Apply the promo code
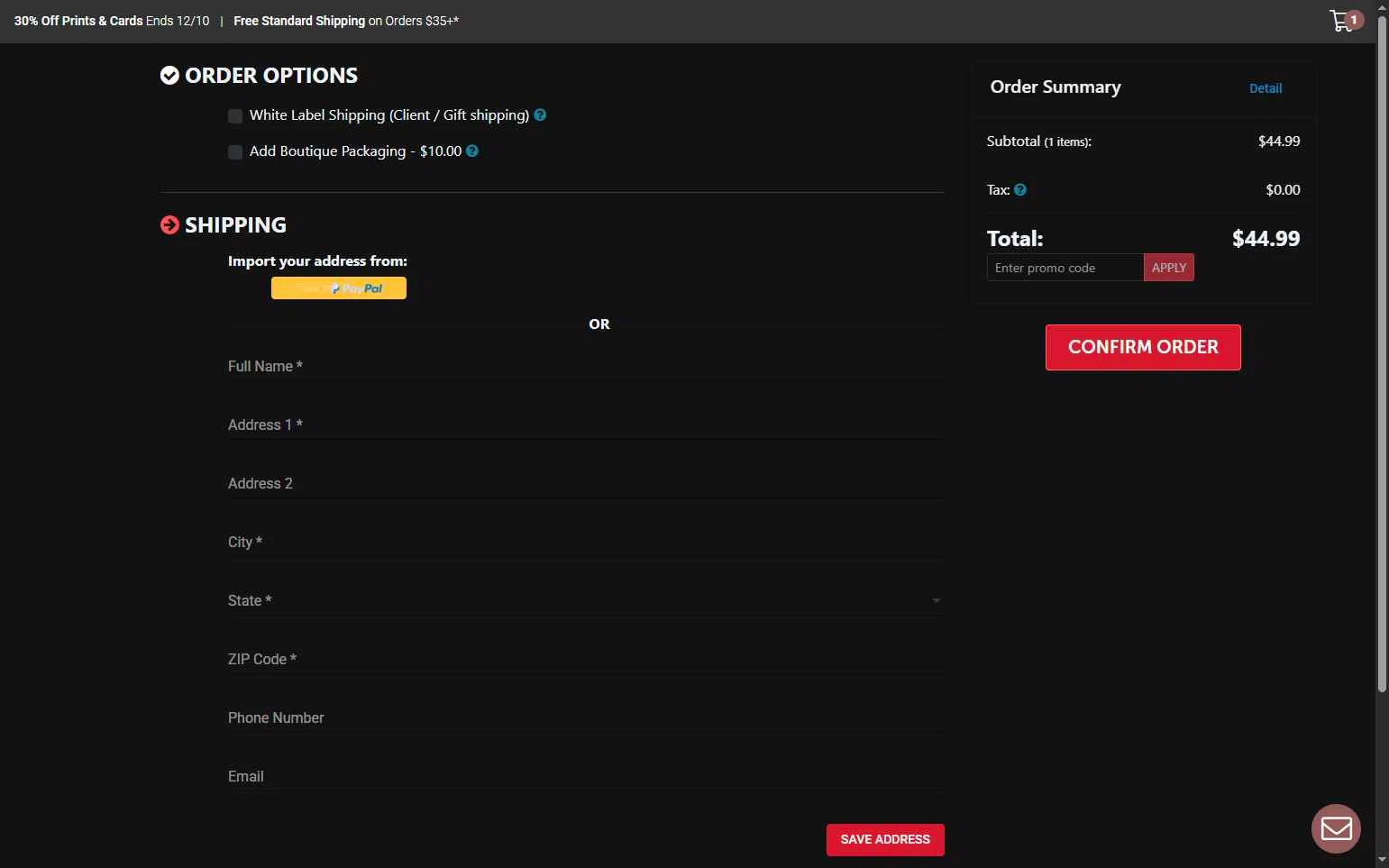Screen dimensions: 1389x868 (x=1169, y=268)
